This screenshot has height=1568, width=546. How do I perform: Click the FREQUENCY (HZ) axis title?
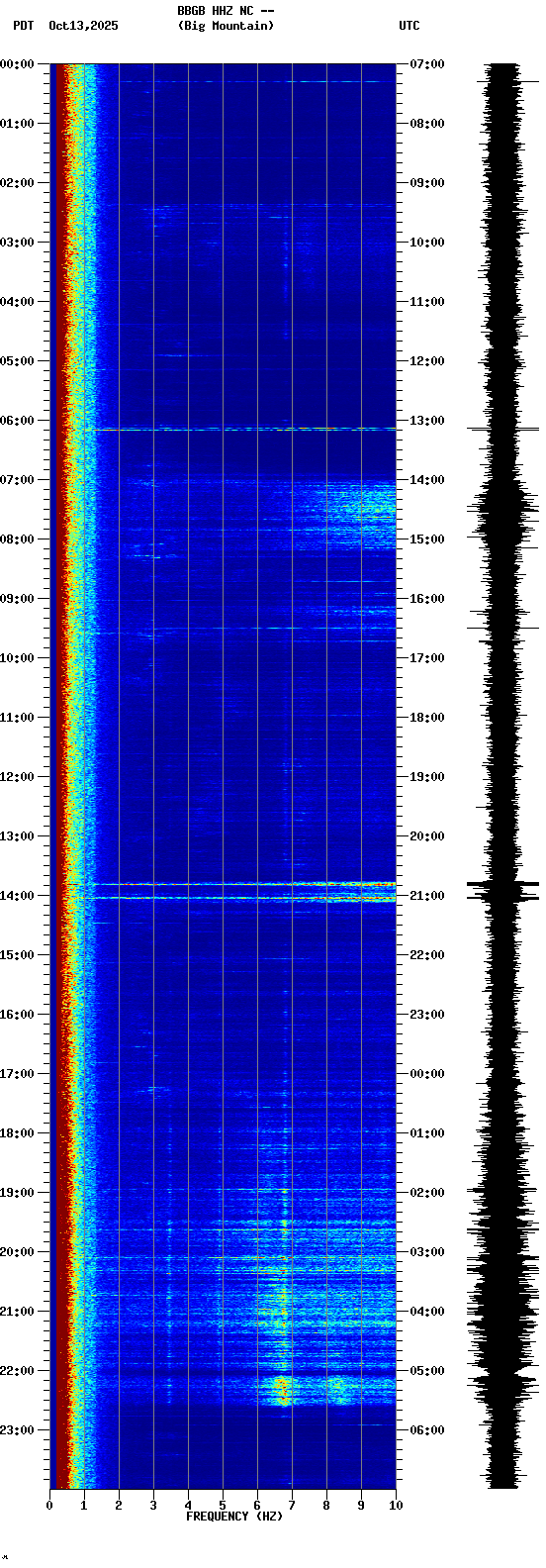tap(234, 1517)
